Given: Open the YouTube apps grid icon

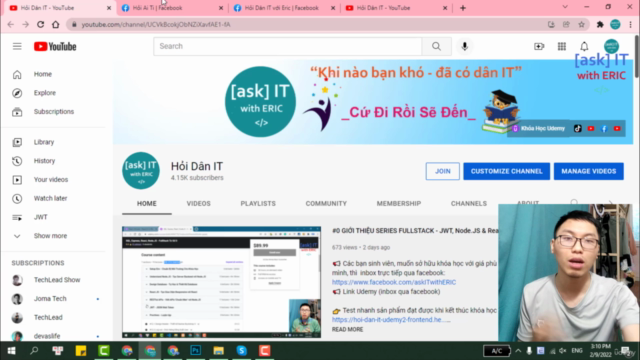Looking at the screenshot, I should coord(562,46).
